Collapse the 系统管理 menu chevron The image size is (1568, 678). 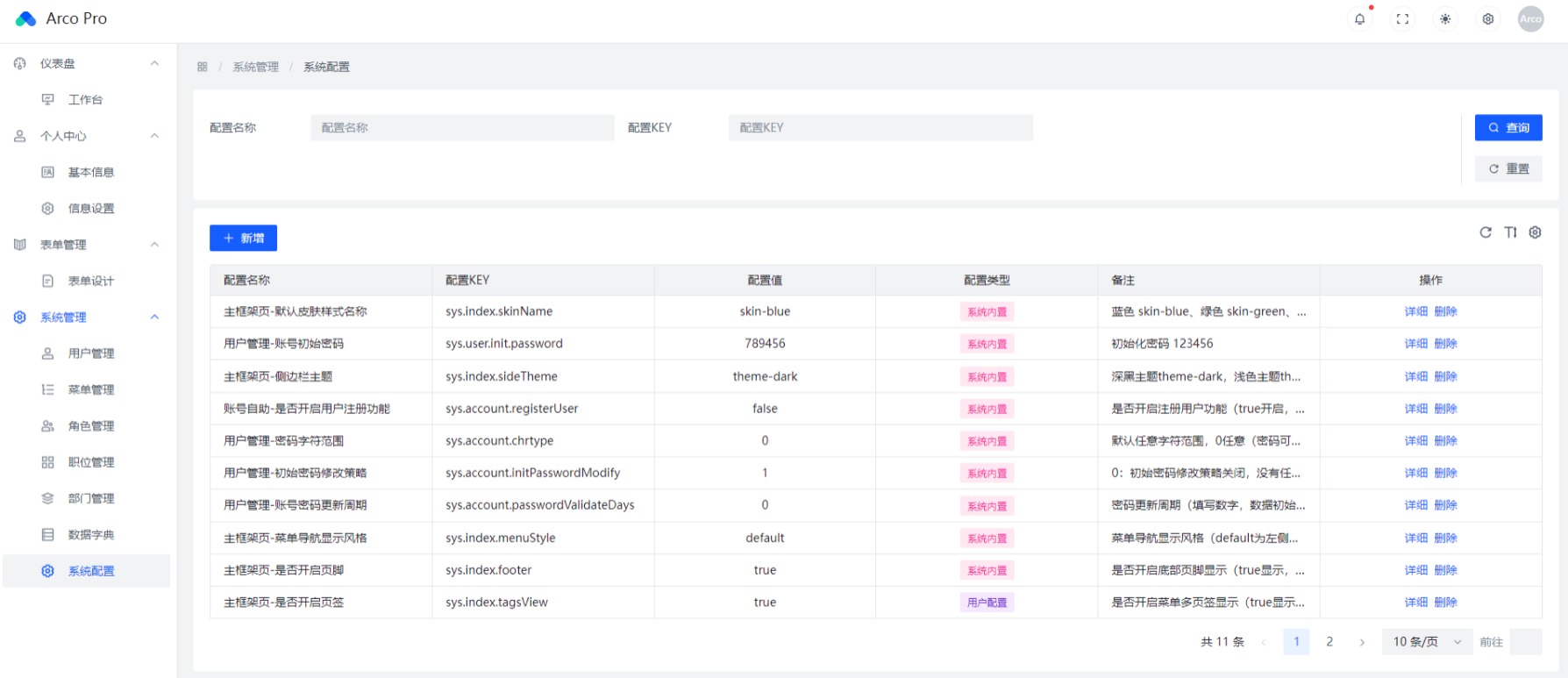click(154, 318)
